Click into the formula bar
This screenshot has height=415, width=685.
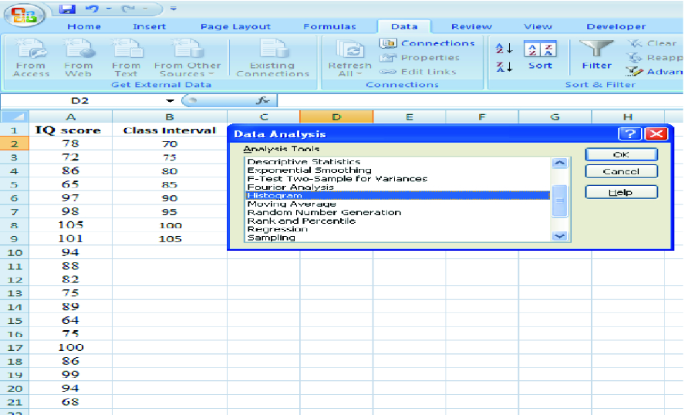coord(480,101)
